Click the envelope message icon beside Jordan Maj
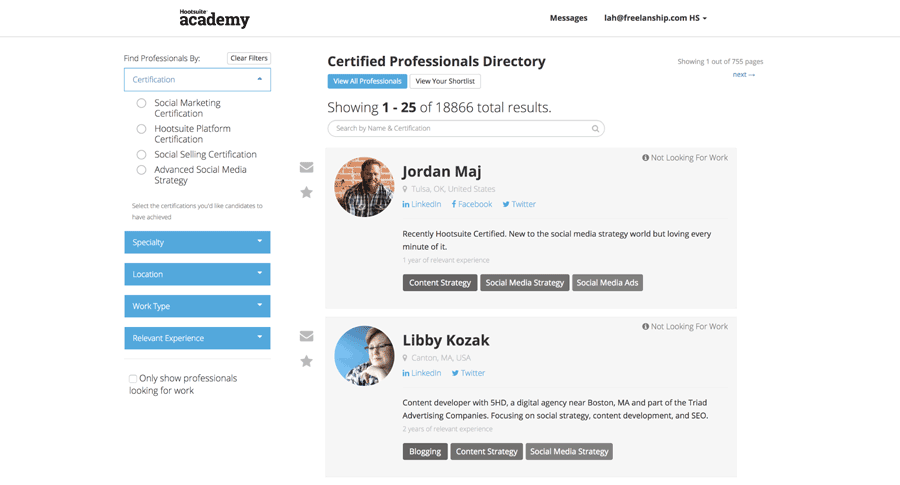Screen dimensions: 900x485 click(307, 167)
